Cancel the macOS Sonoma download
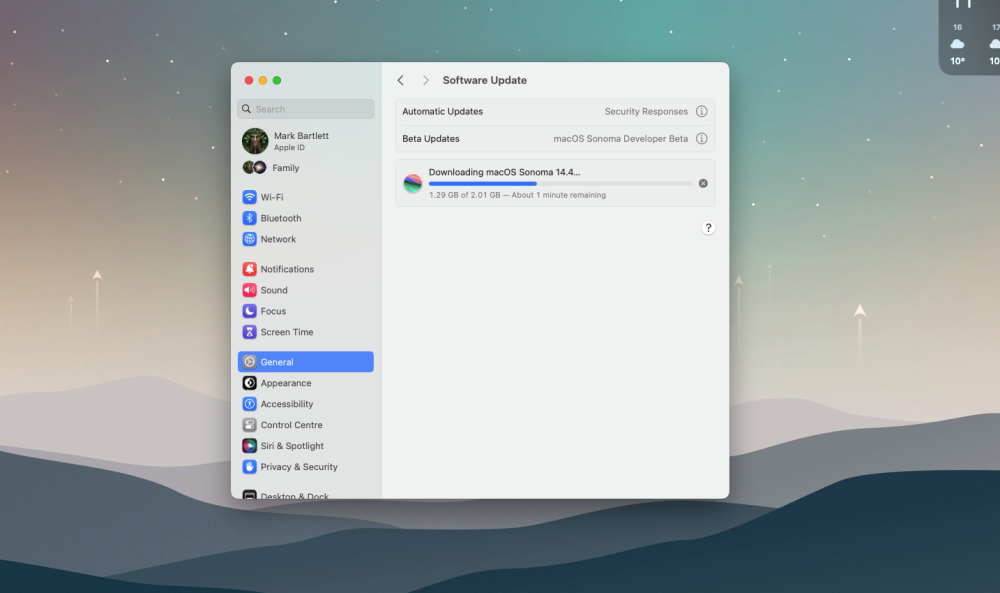The height and width of the screenshot is (593, 1000). (703, 183)
